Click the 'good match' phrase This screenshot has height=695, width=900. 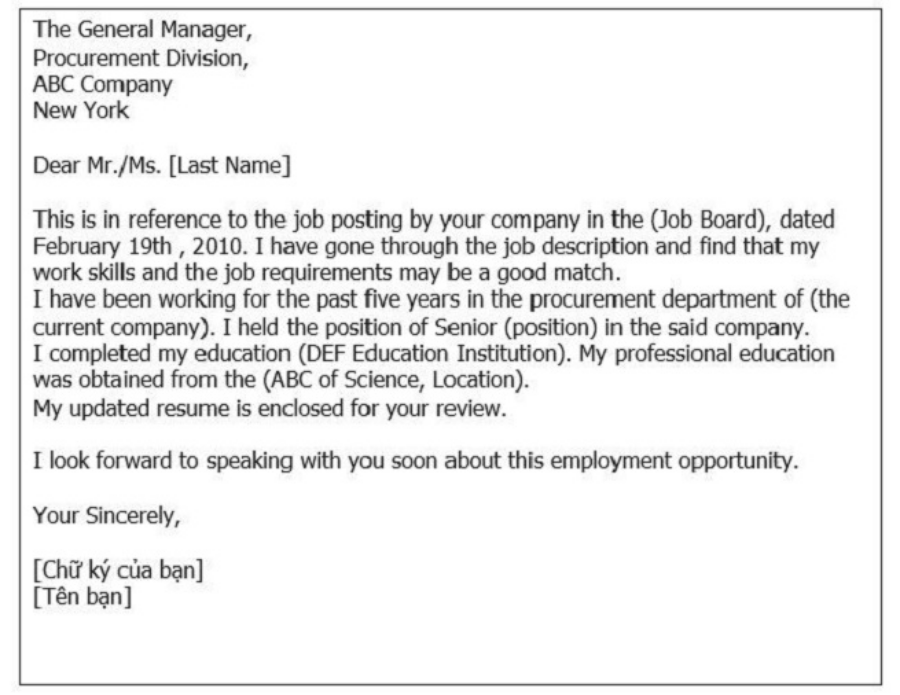(x=556, y=273)
